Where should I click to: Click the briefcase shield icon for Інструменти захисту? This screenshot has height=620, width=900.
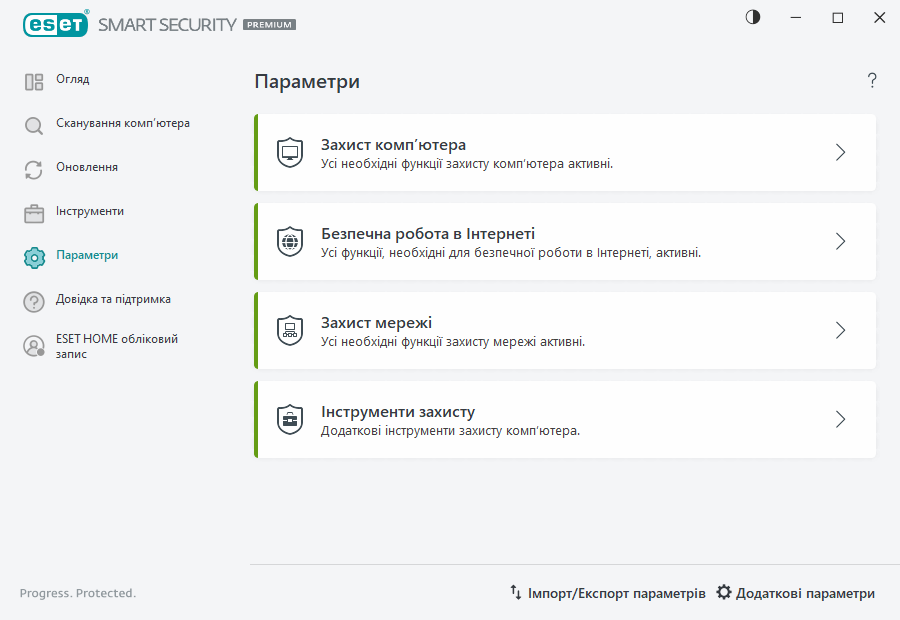[290, 419]
